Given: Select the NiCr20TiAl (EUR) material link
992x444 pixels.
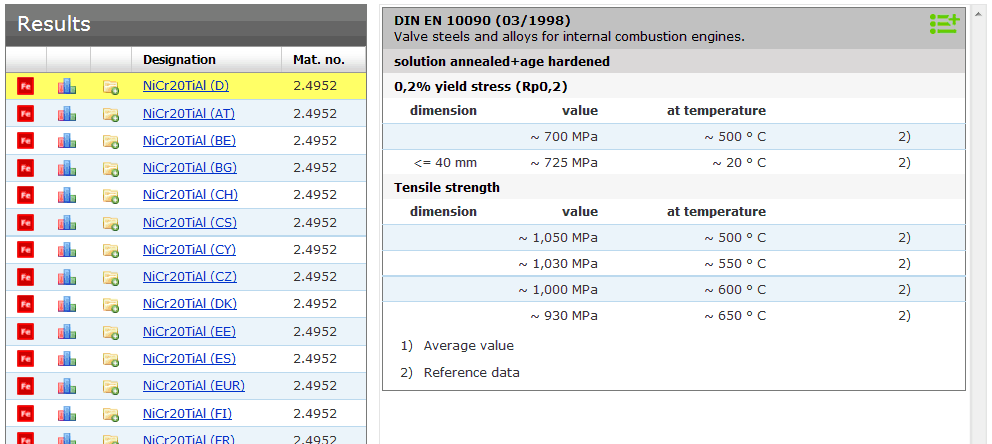Looking at the screenshot, I should tap(193, 386).
